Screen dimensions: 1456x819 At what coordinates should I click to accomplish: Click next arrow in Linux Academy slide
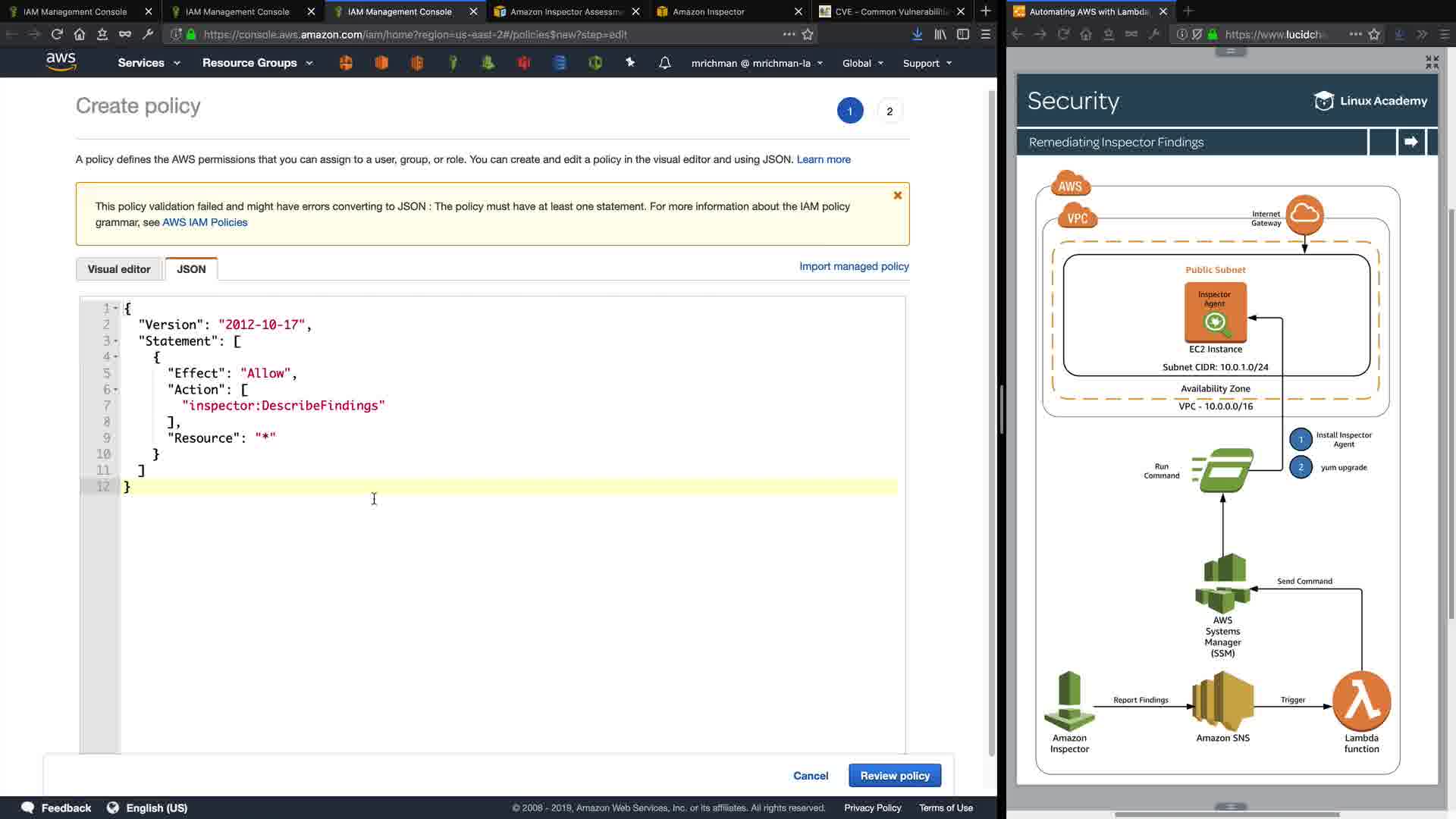tap(1410, 142)
